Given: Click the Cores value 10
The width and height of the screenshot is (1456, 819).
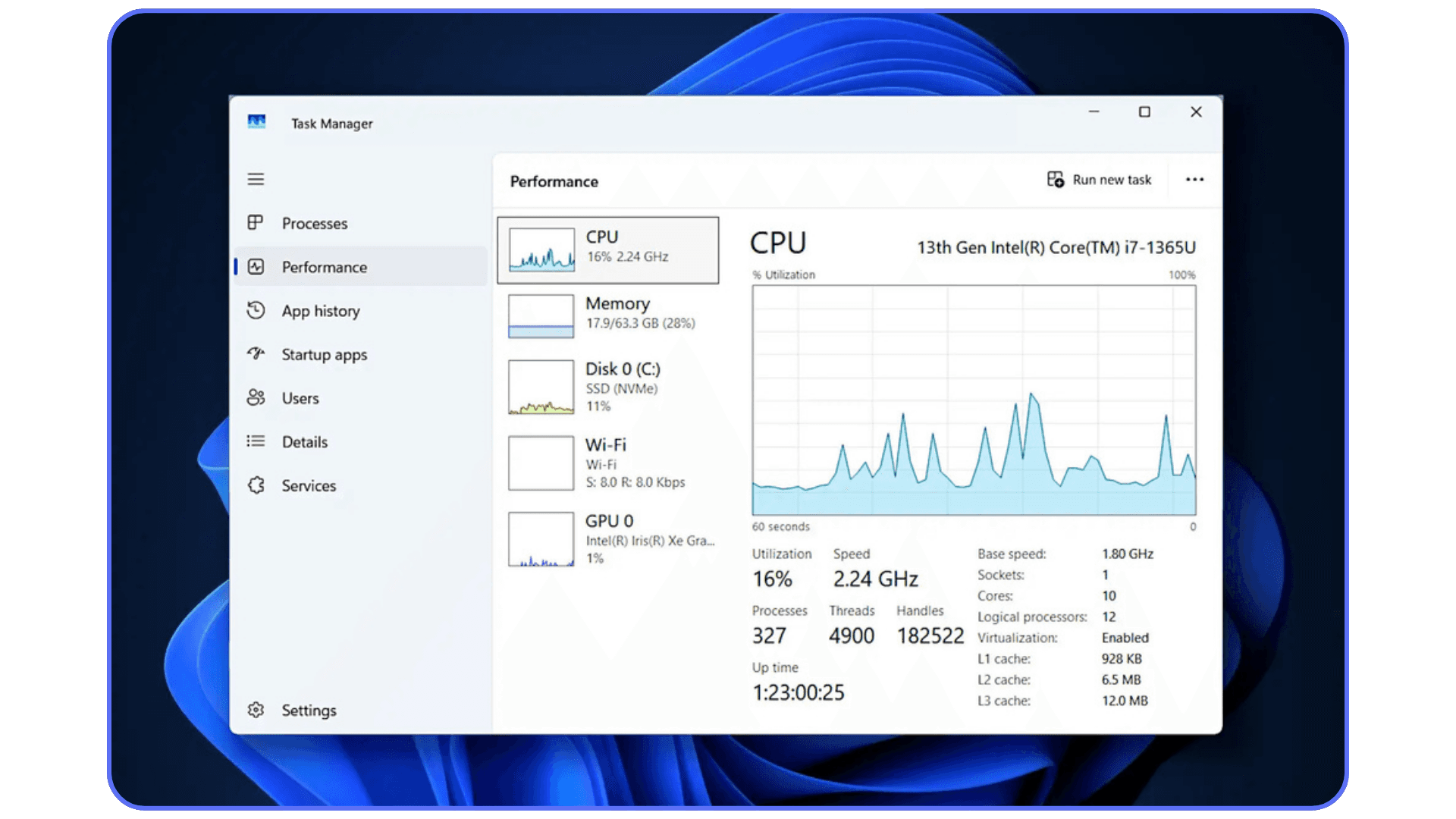Looking at the screenshot, I should point(1109,596).
